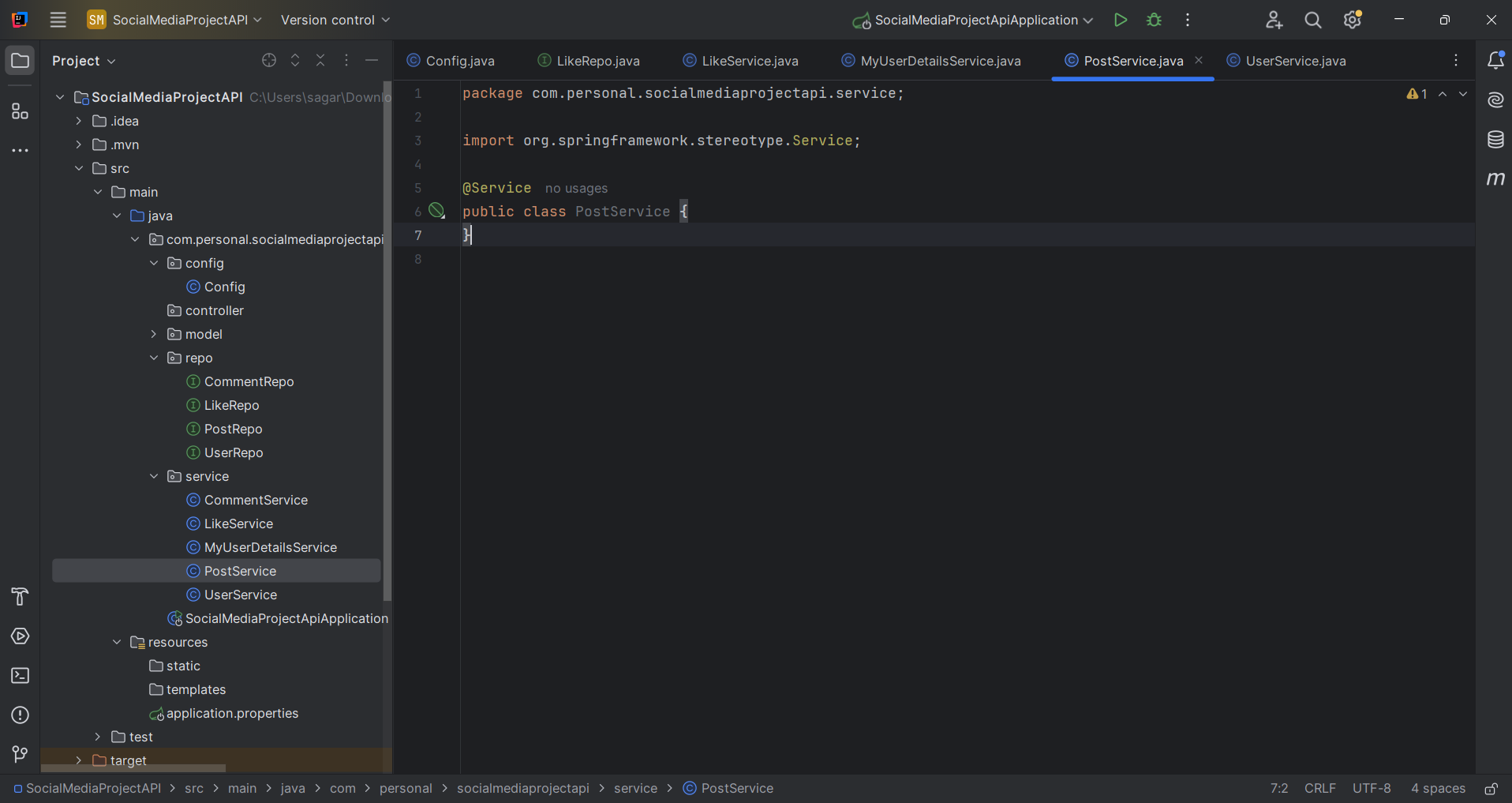Collapse the resources folder
1512x803 pixels.
pos(117,642)
